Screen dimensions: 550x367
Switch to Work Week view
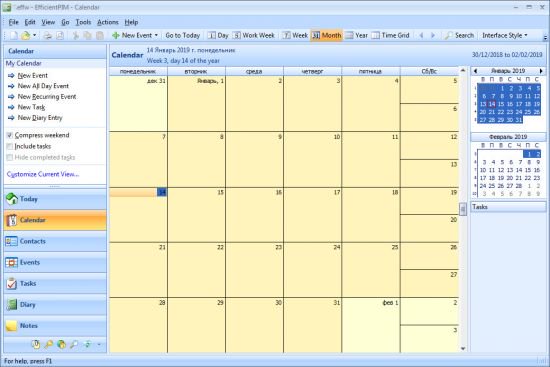(x=254, y=35)
